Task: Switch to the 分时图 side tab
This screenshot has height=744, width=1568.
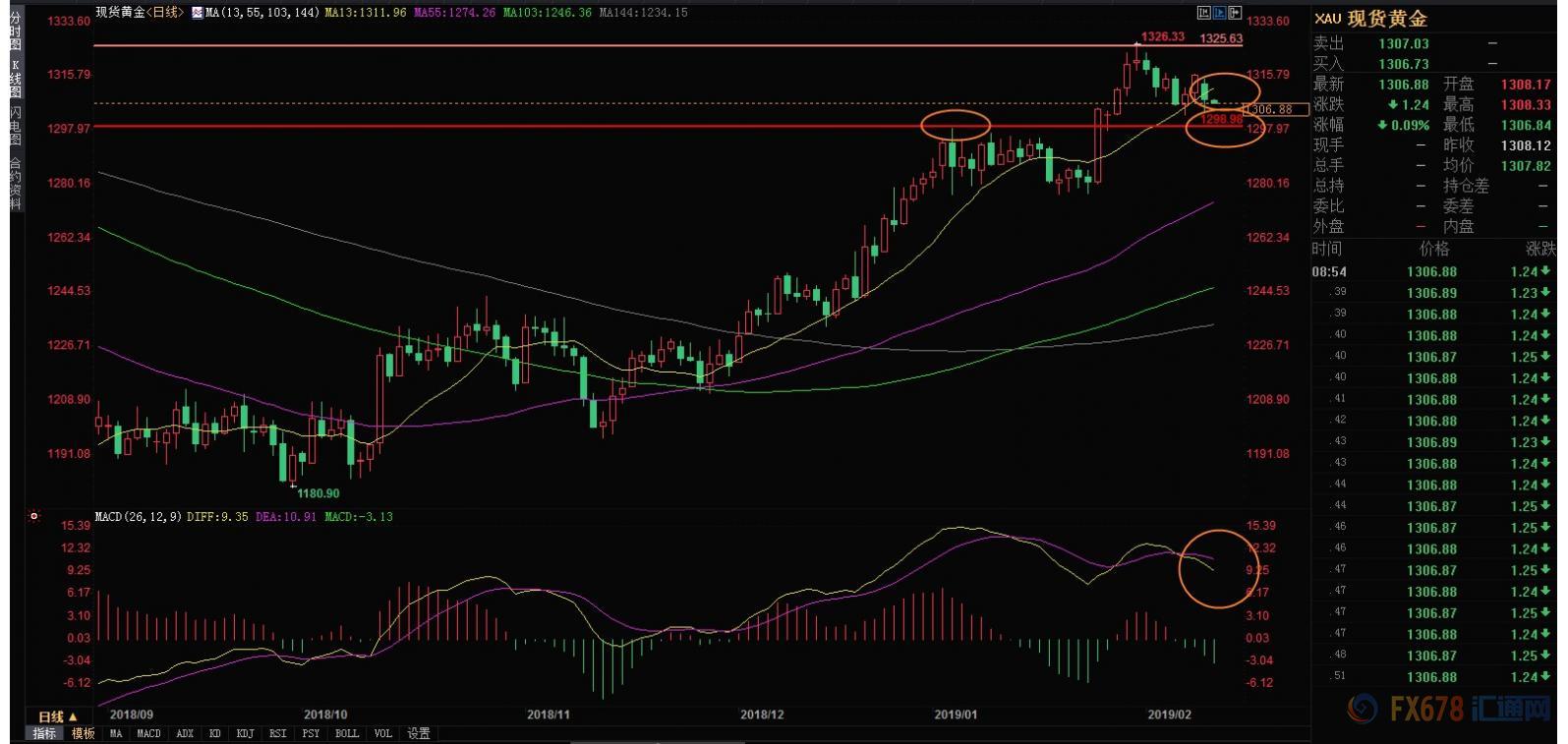Action: [x=15, y=32]
